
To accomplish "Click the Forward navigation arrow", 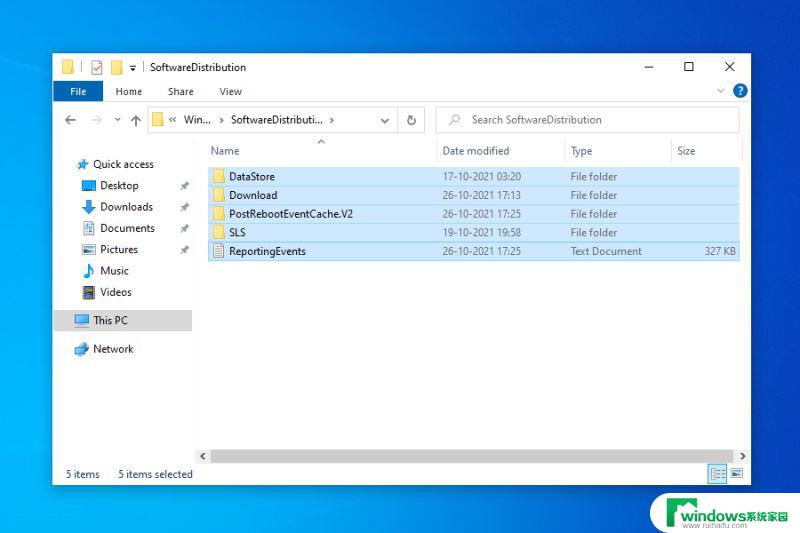I will 96,120.
